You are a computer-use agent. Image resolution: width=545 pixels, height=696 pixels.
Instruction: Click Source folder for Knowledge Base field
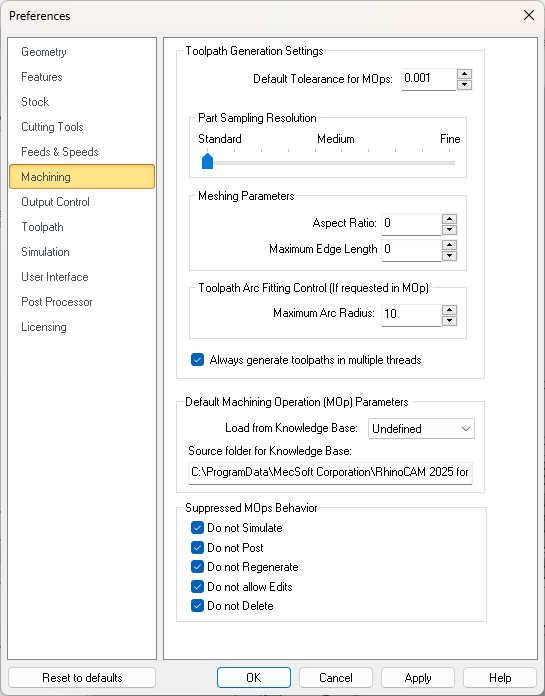coord(330,472)
